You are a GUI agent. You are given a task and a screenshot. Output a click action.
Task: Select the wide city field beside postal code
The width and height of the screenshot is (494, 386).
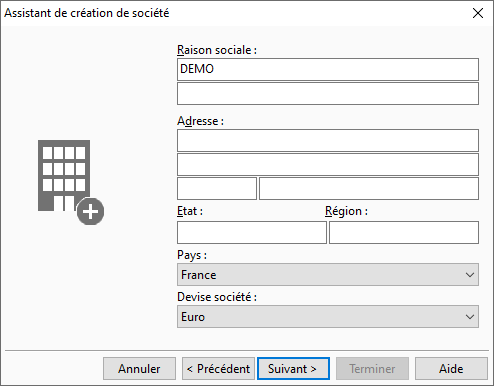pos(369,189)
